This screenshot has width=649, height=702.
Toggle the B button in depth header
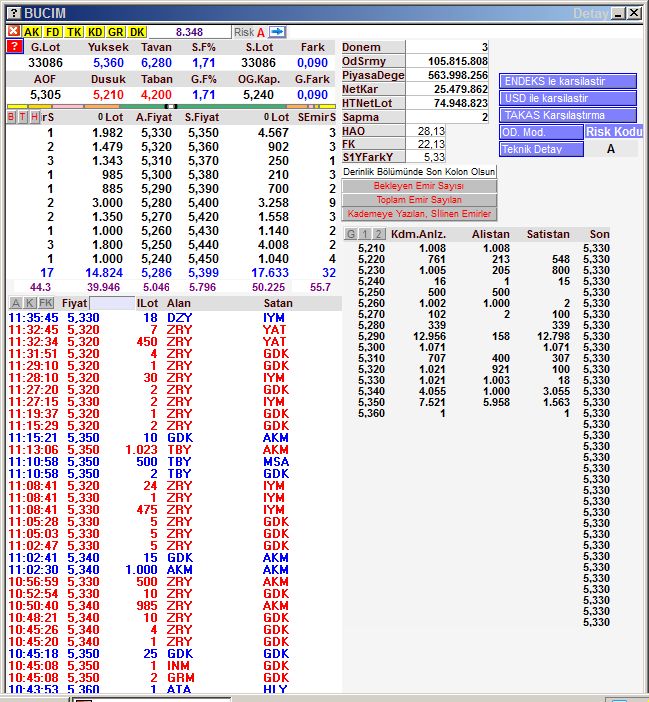[x=11, y=117]
